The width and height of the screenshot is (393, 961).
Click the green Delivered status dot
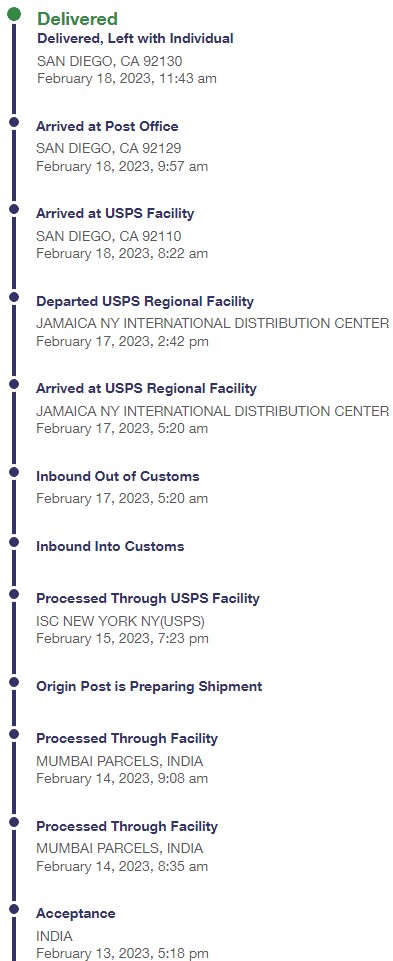pyautogui.click(x=14, y=15)
